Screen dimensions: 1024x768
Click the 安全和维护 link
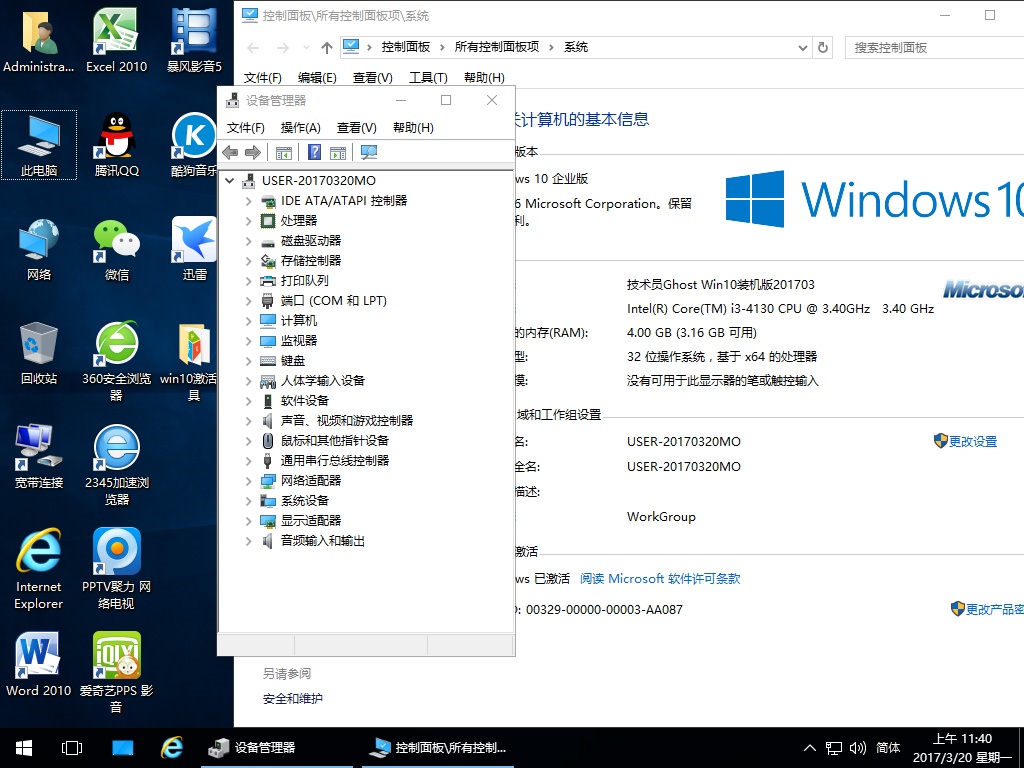[293, 699]
